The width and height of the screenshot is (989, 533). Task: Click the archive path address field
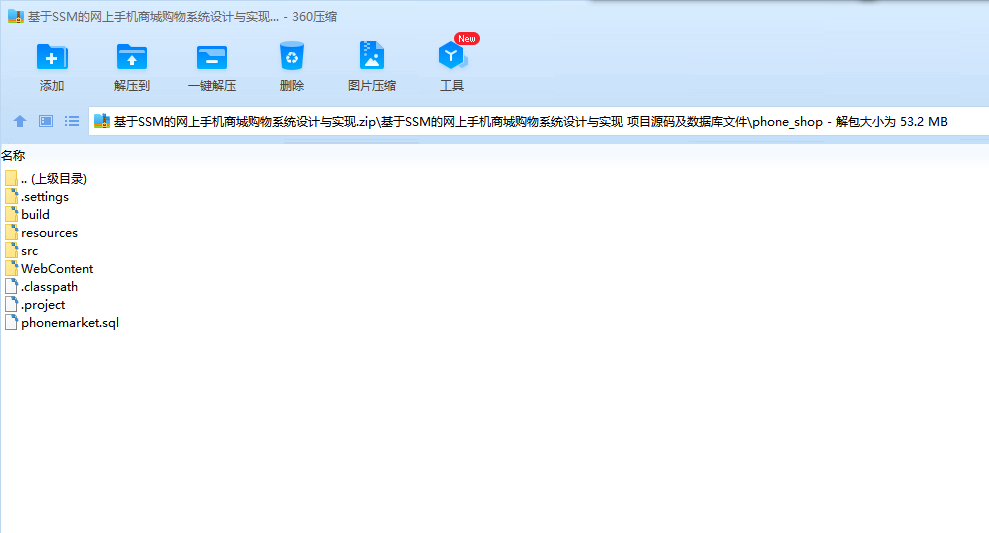[539, 121]
